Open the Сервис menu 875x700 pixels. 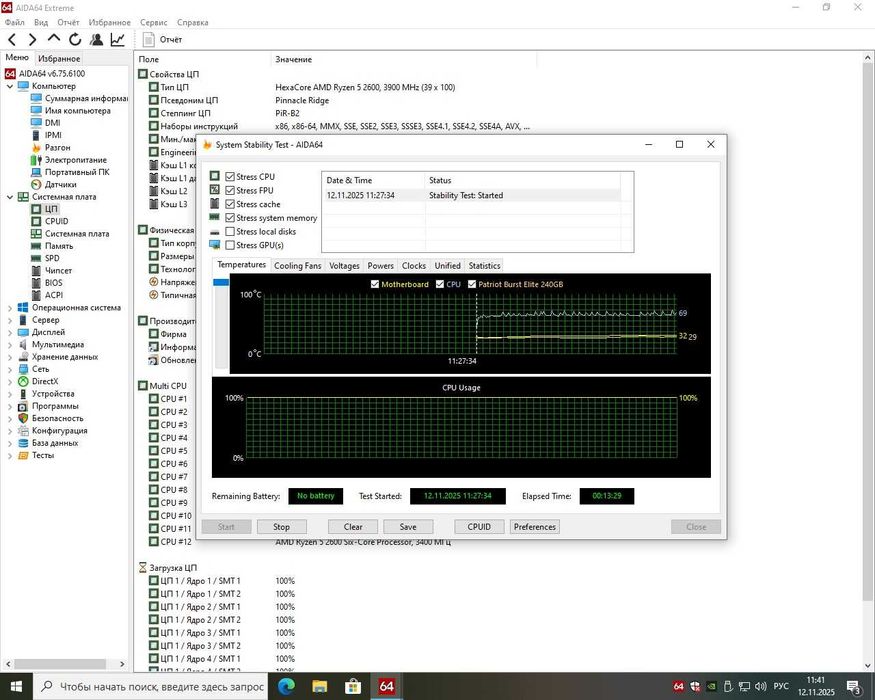pos(153,22)
